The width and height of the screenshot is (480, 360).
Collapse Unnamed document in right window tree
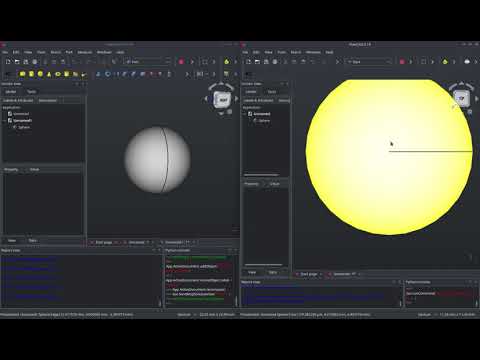(x=245, y=114)
